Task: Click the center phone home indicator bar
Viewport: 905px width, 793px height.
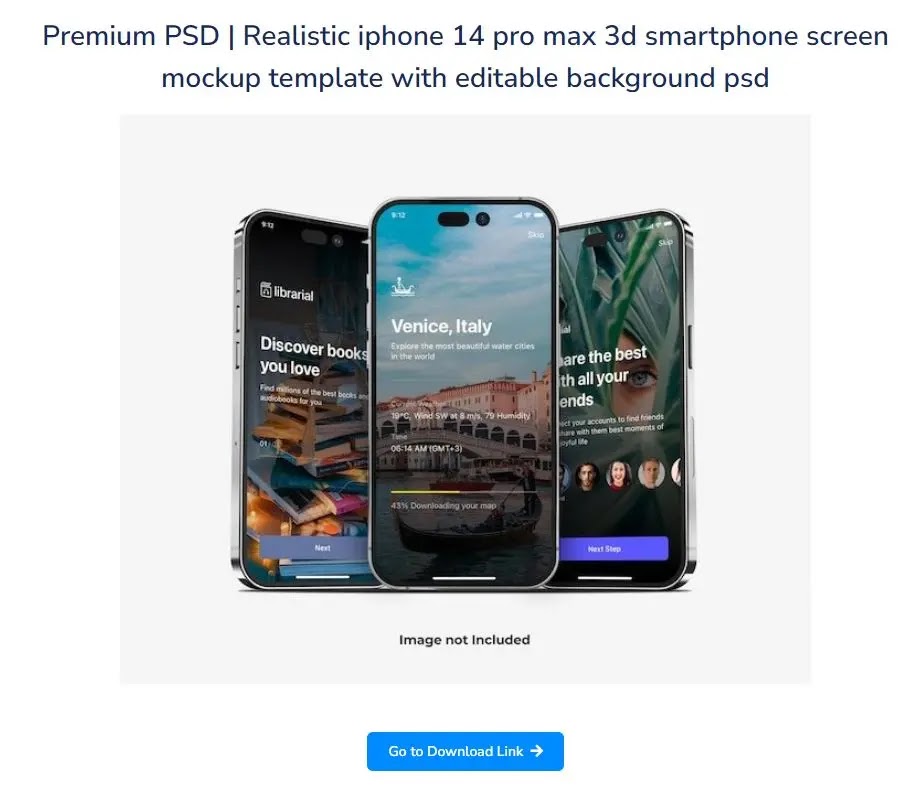Action: 464,577
